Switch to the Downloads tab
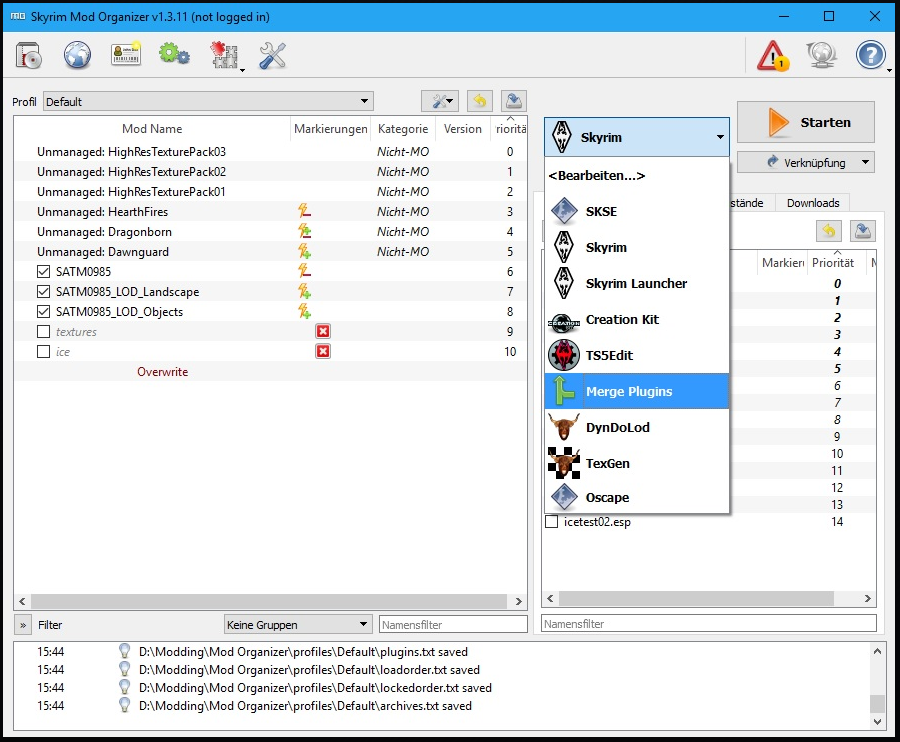The width and height of the screenshot is (900, 742). point(813,203)
